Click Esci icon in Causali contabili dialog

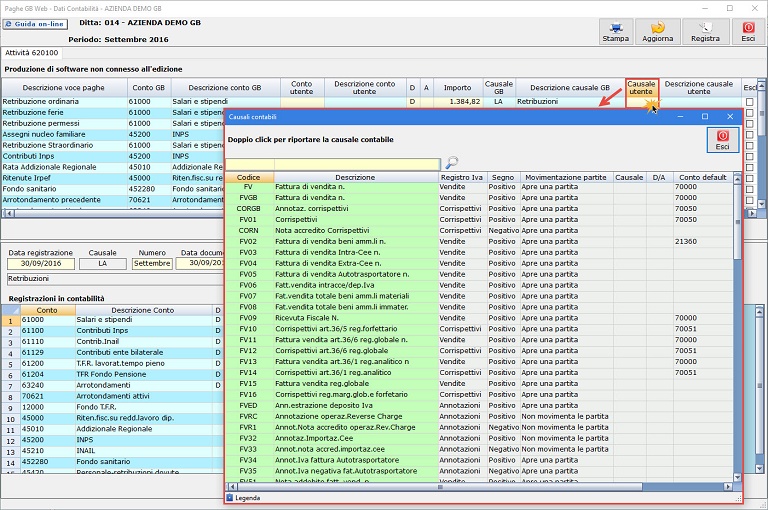(722, 136)
